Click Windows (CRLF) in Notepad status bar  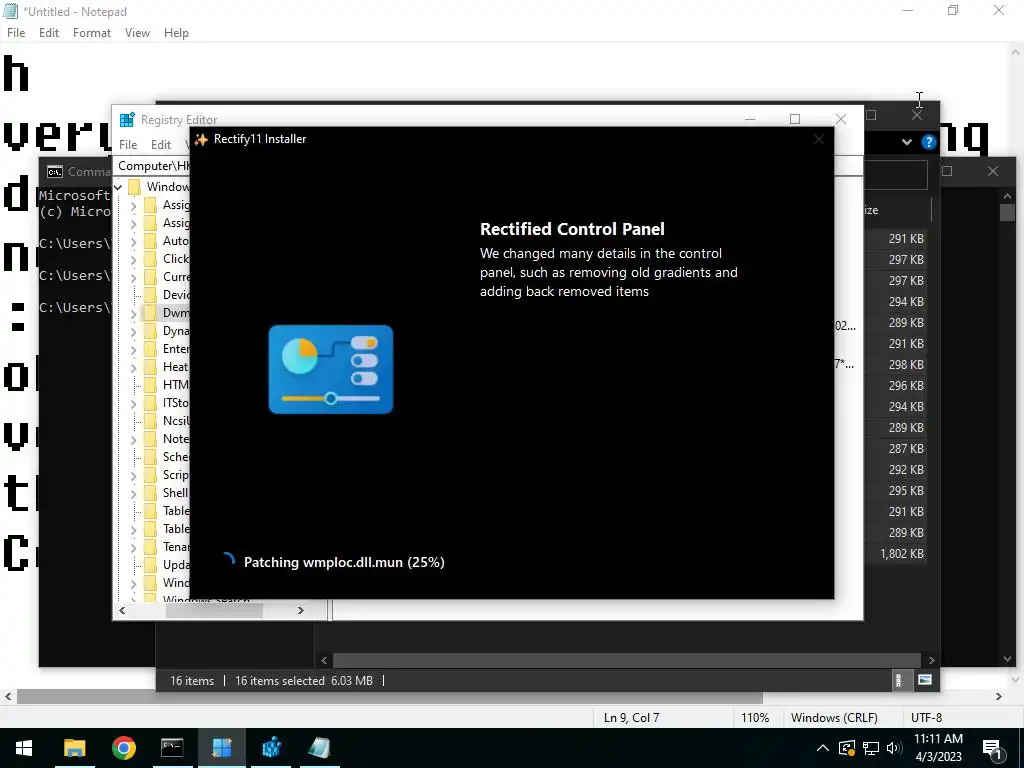834,718
